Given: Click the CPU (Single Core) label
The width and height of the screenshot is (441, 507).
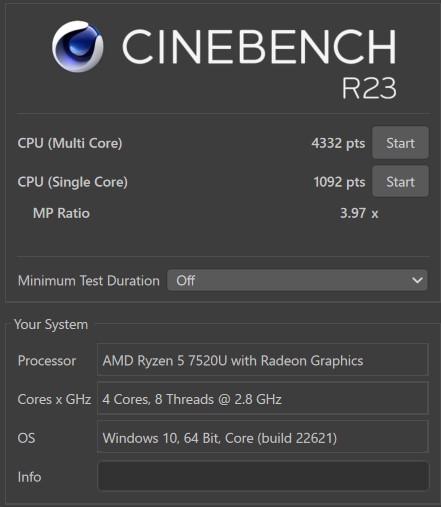Looking at the screenshot, I should pyautogui.click(x=72, y=182).
